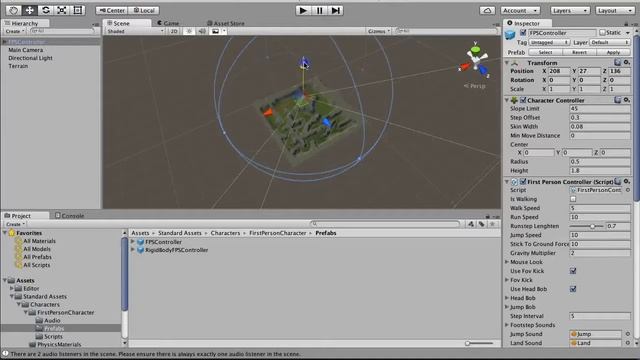Click prefab Select button
Screen dimensions: 640x360
(545, 52)
